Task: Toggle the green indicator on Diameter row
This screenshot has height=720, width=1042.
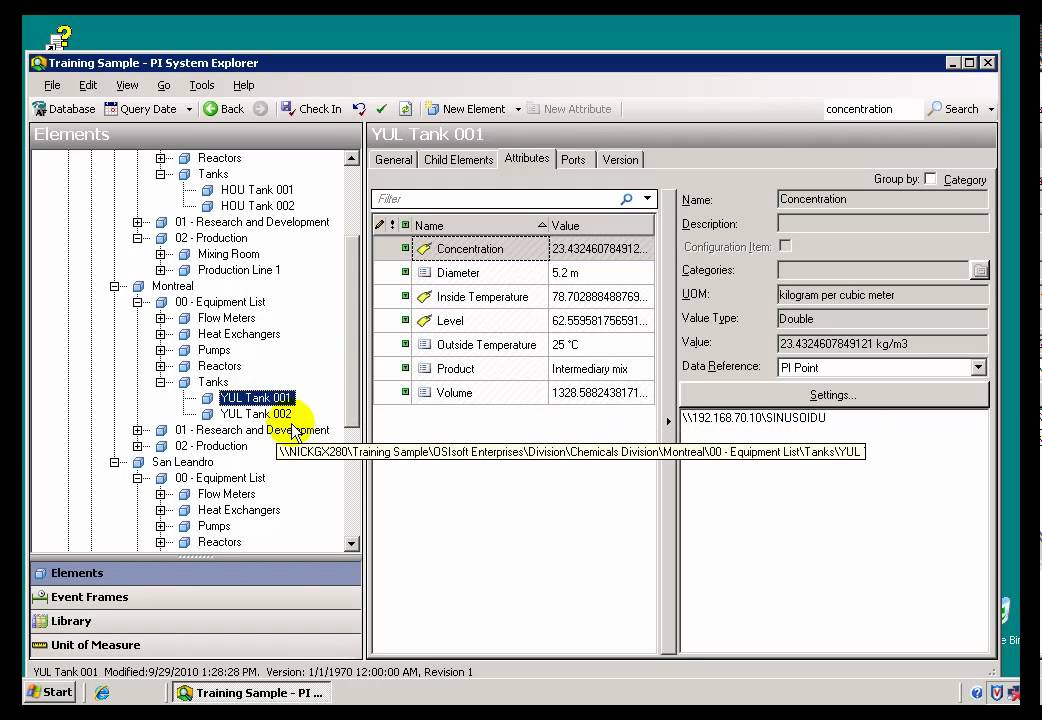Action: tap(405, 272)
